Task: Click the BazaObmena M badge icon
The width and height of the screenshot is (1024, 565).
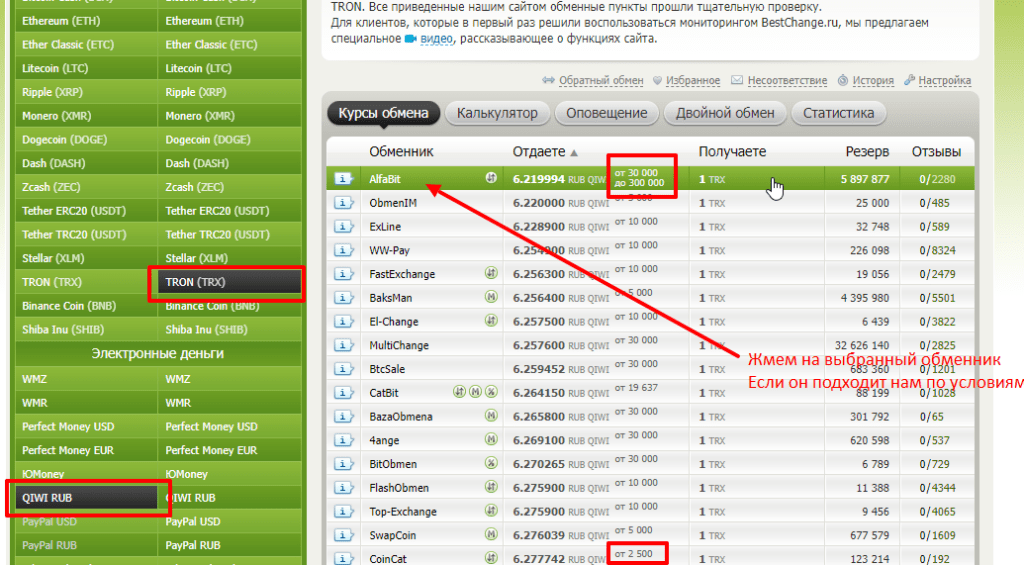Action: pos(491,415)
